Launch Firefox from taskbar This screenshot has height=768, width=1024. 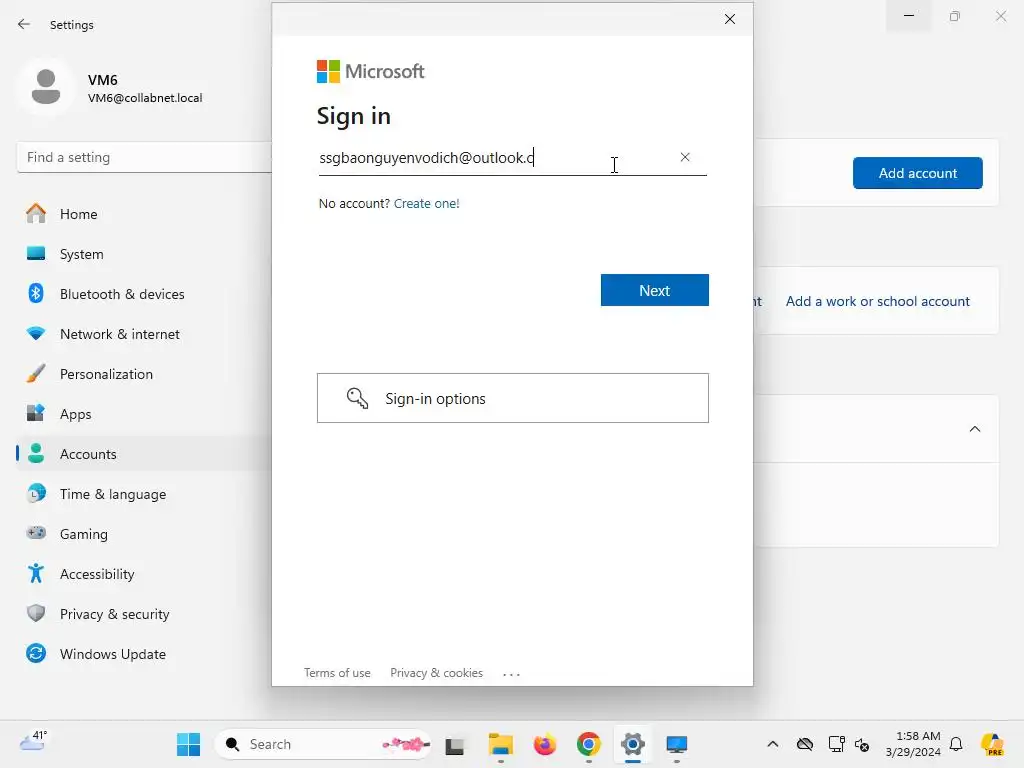coord(545,744)
